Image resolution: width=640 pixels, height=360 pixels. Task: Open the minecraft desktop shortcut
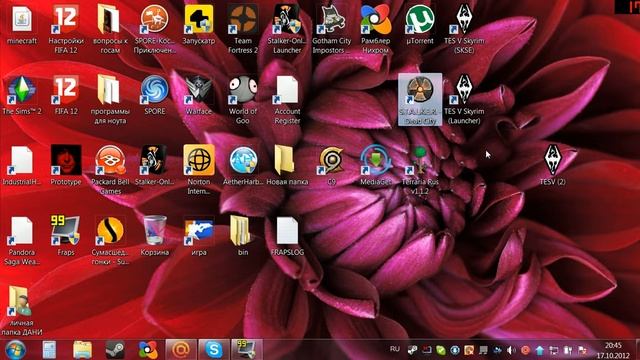tap(22, 25)
